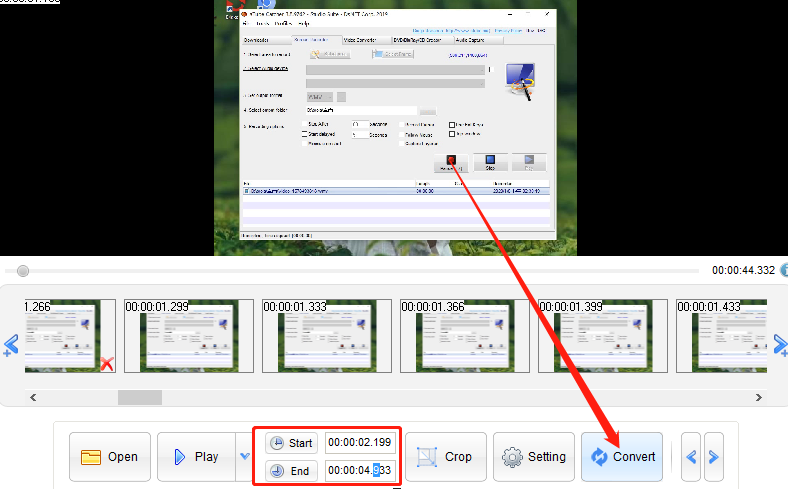
Task: Load earlier frames with the left plus arrow
Action: click(11, 345)
